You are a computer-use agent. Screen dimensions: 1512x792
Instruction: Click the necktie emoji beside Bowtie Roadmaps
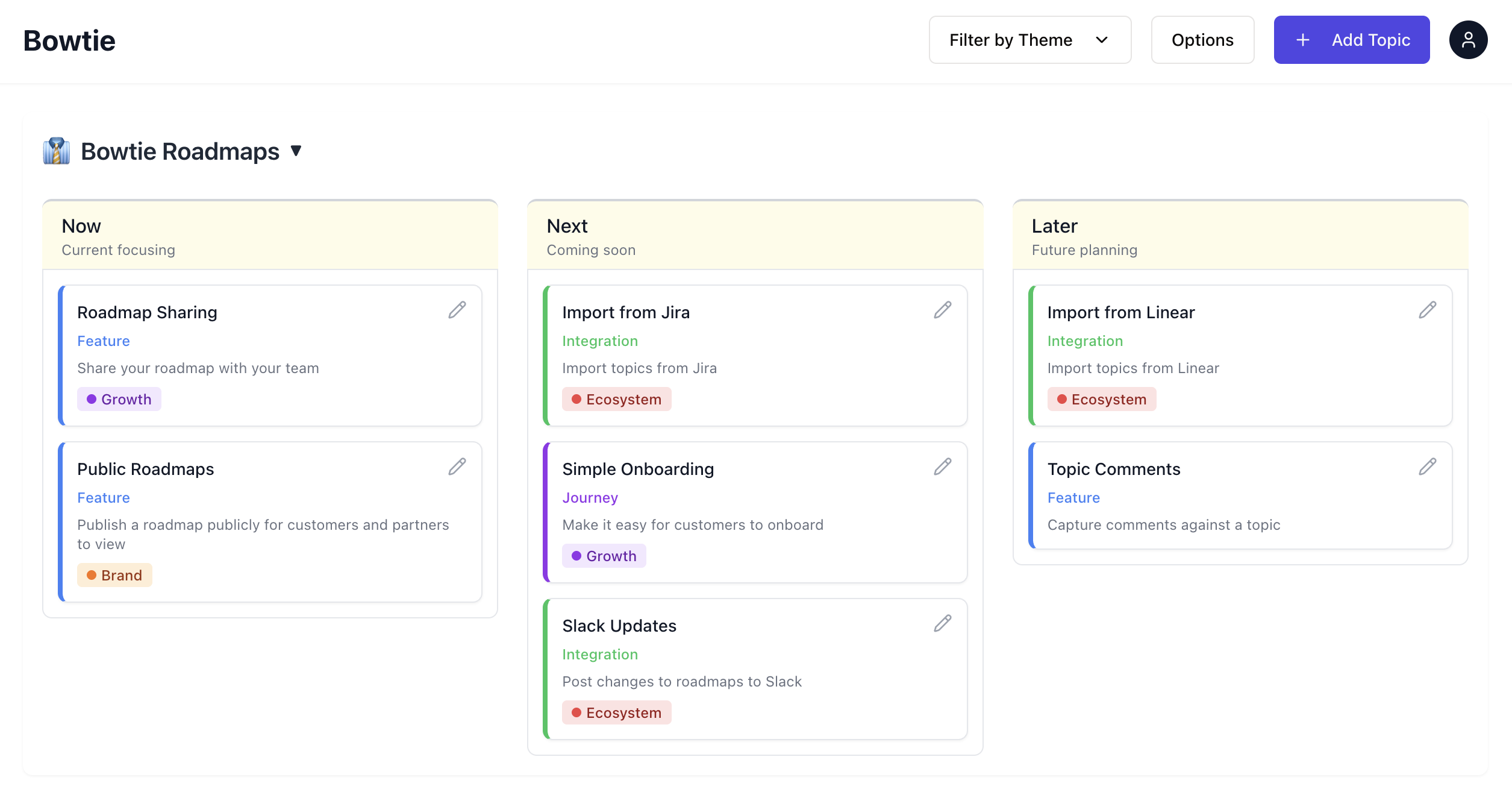click(x=57, y=151)
